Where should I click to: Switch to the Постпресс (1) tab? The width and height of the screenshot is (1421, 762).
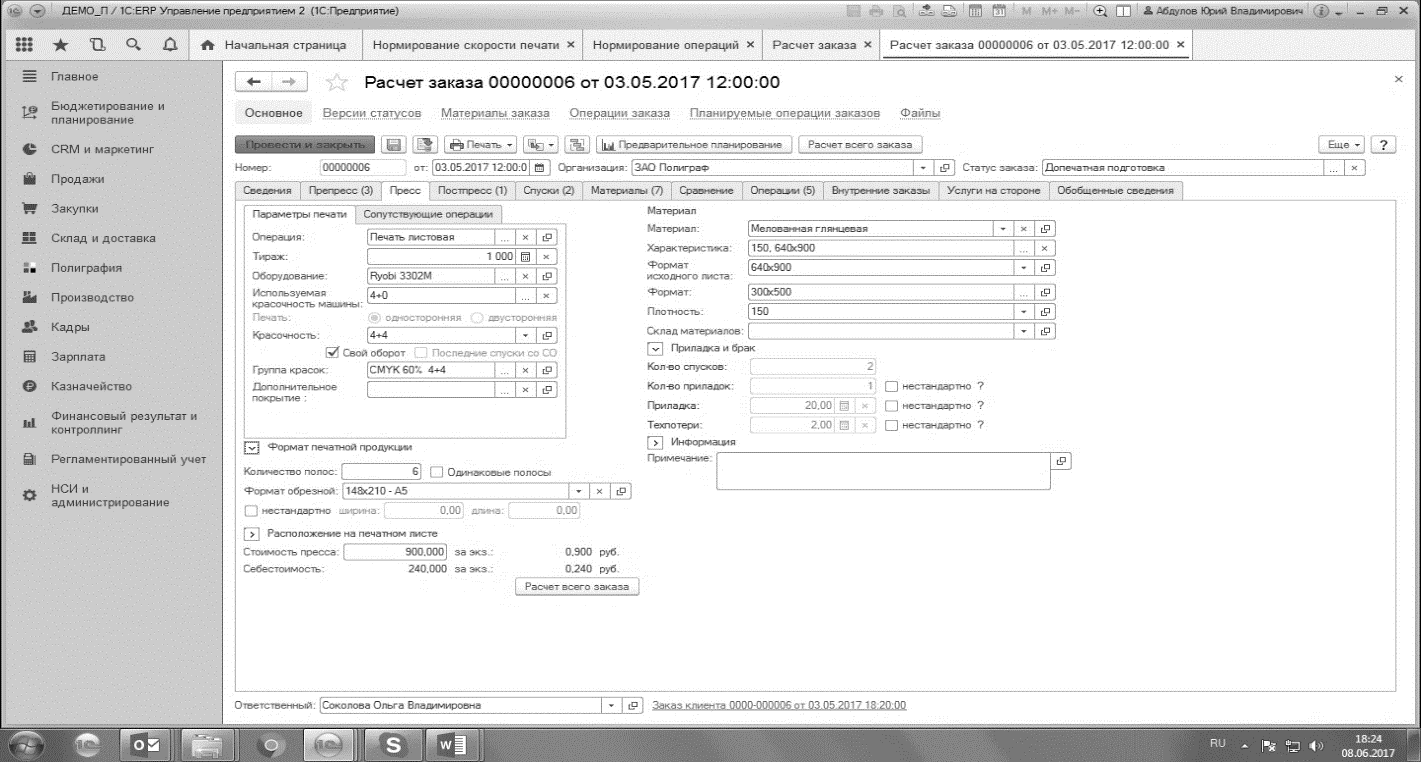pyautogui.click(x=473, y=190)
